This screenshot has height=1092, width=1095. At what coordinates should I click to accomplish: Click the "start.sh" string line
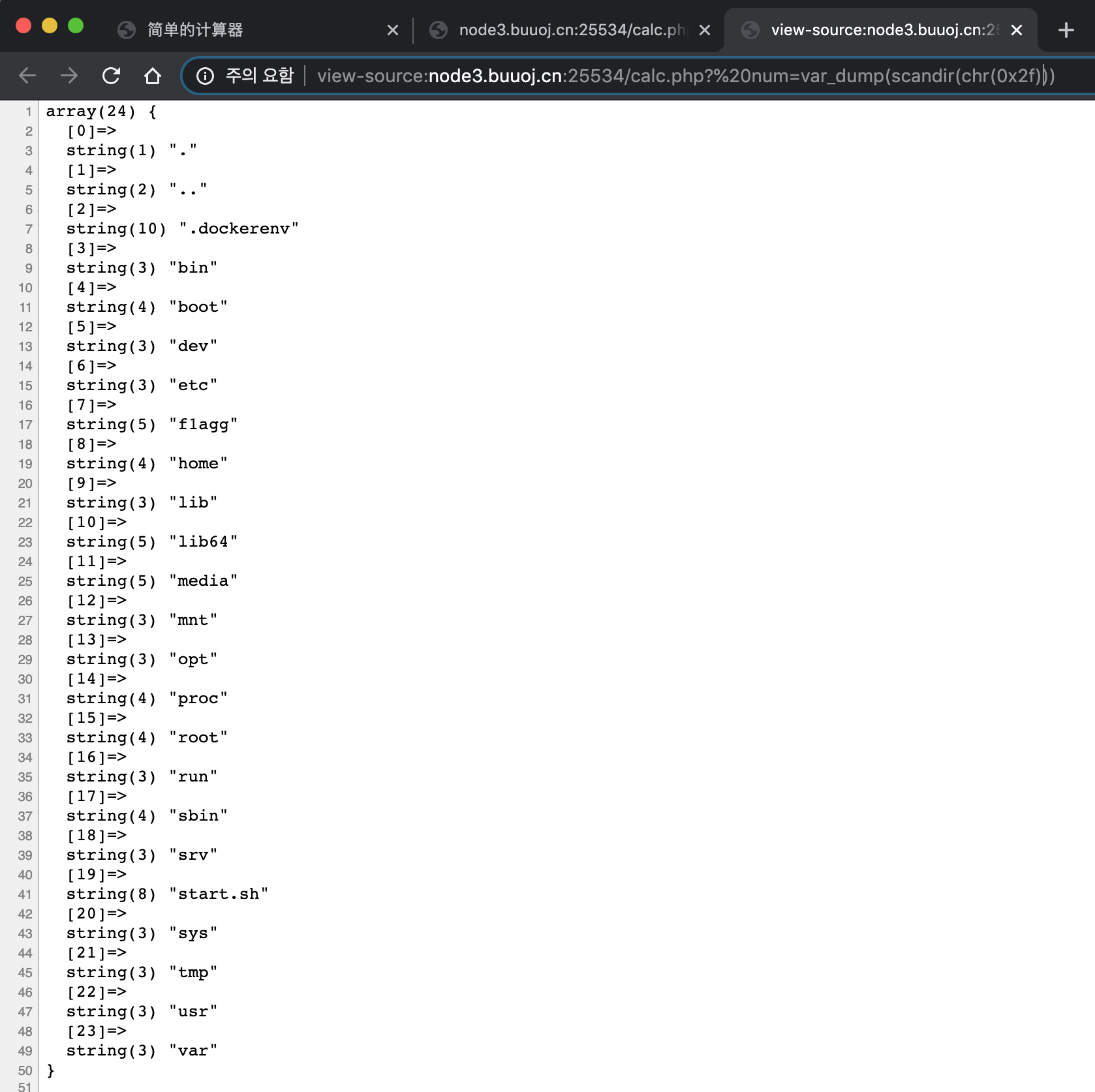point(167,894)
